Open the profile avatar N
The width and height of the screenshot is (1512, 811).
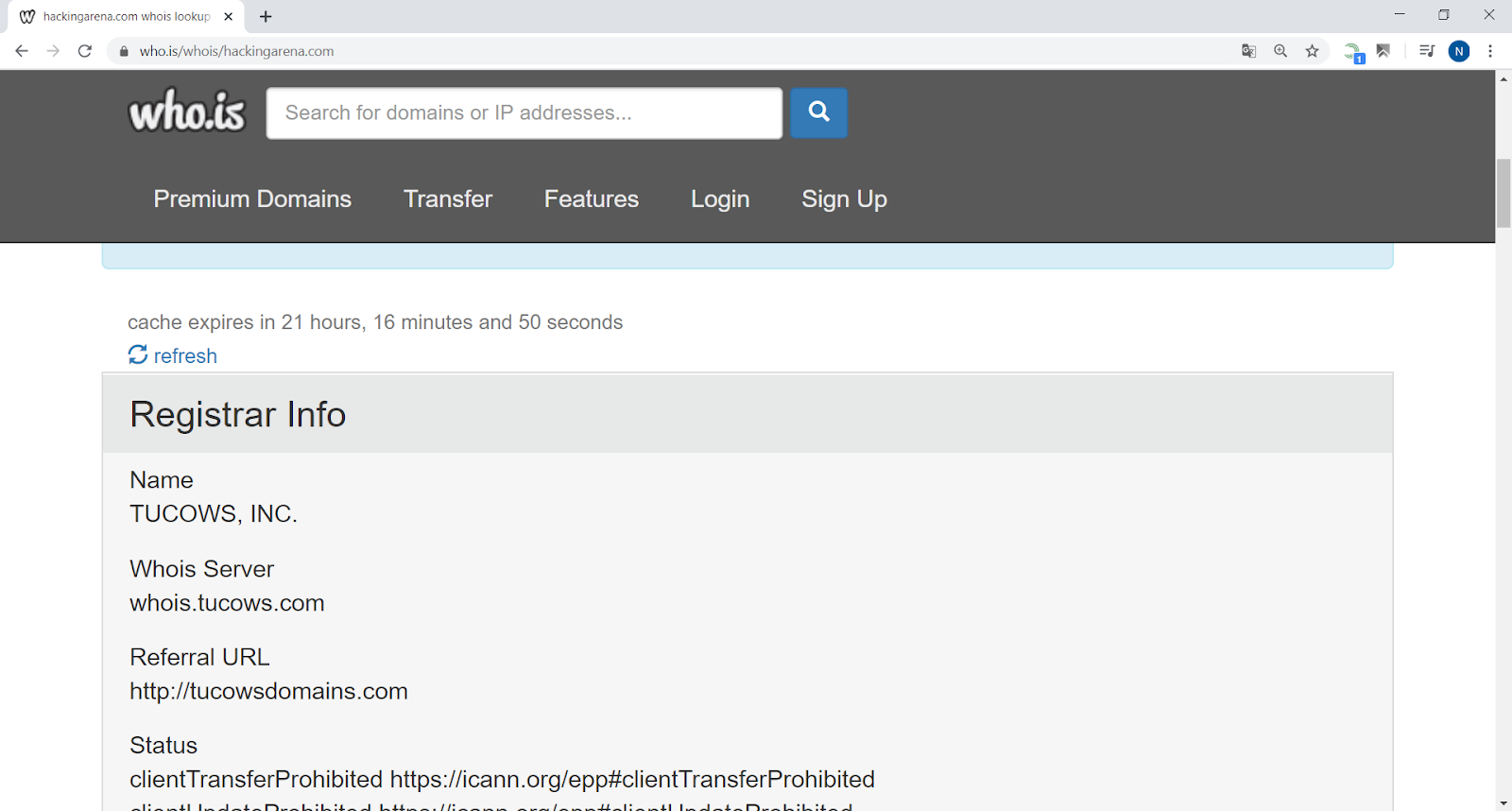point(1459,51)
